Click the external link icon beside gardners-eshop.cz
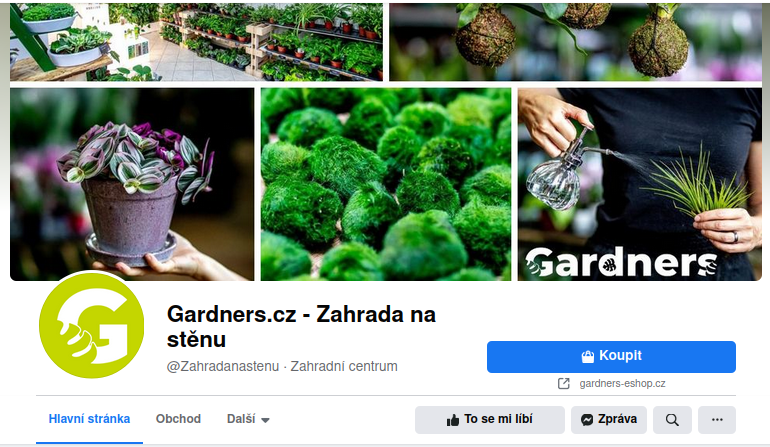This screenshot has height=447, width=770. pyautogui.click(x=564, y=384)
